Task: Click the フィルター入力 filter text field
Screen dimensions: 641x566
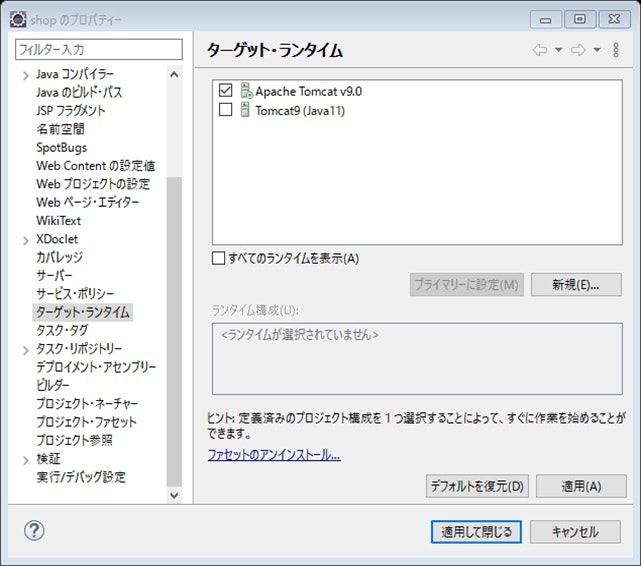Action: tap(99, 49)
